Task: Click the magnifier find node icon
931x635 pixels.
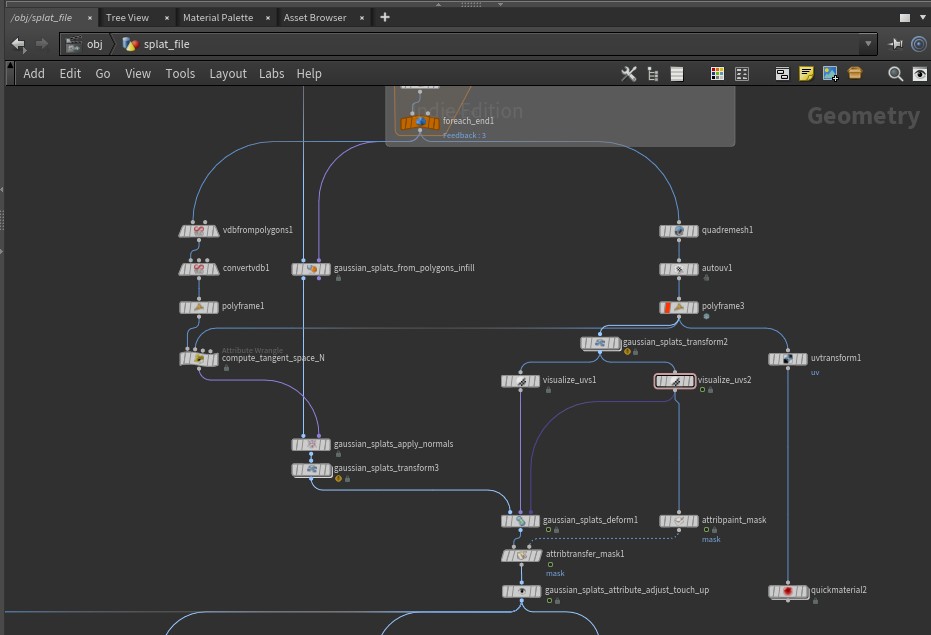Action: (896, 74)
